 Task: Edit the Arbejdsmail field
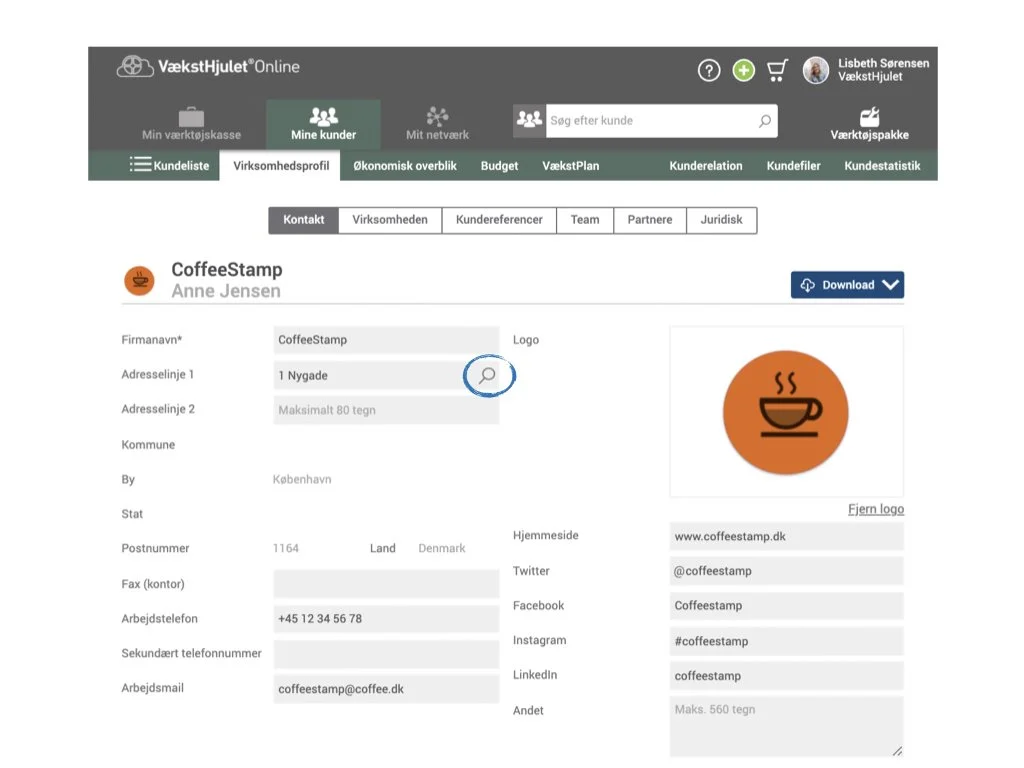pos(386,689)
